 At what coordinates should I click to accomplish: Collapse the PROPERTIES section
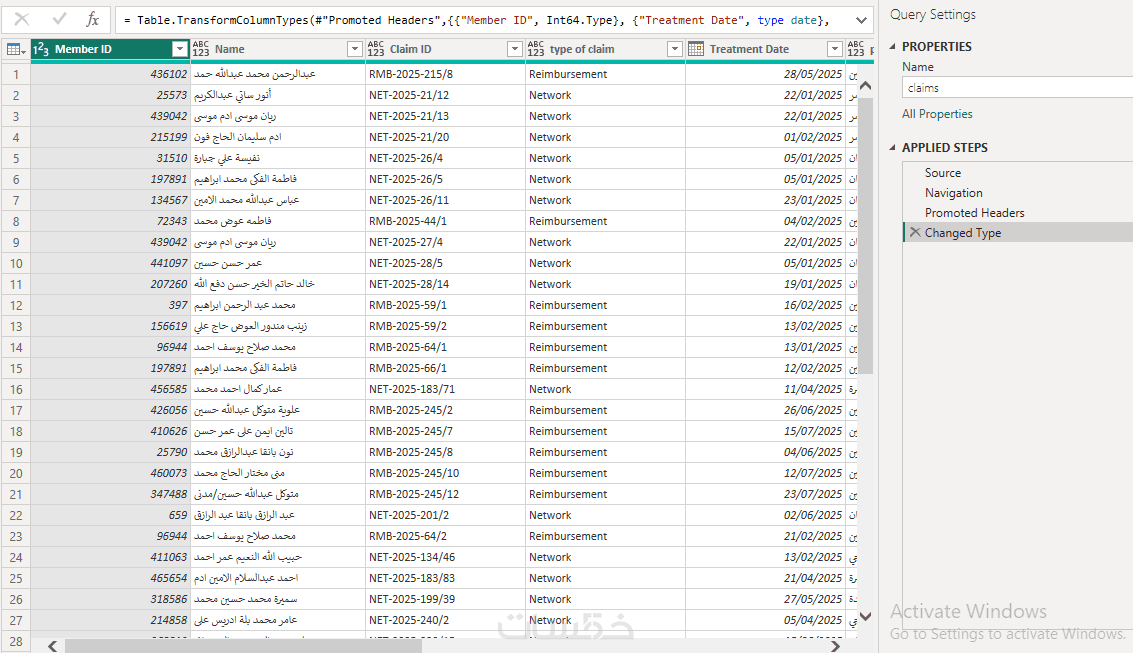click(892, 46)
